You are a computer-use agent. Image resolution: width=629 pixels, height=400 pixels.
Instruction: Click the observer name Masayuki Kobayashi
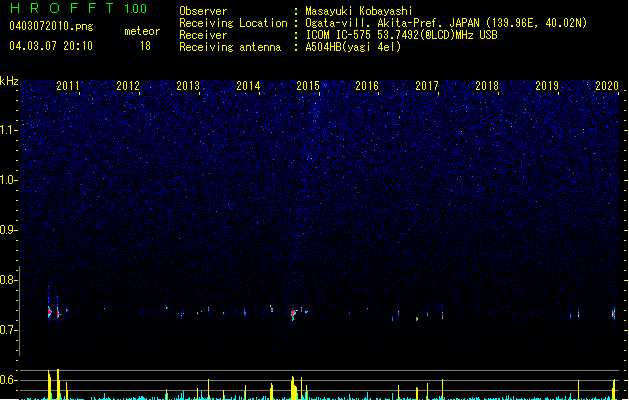(x=359, y=11)
